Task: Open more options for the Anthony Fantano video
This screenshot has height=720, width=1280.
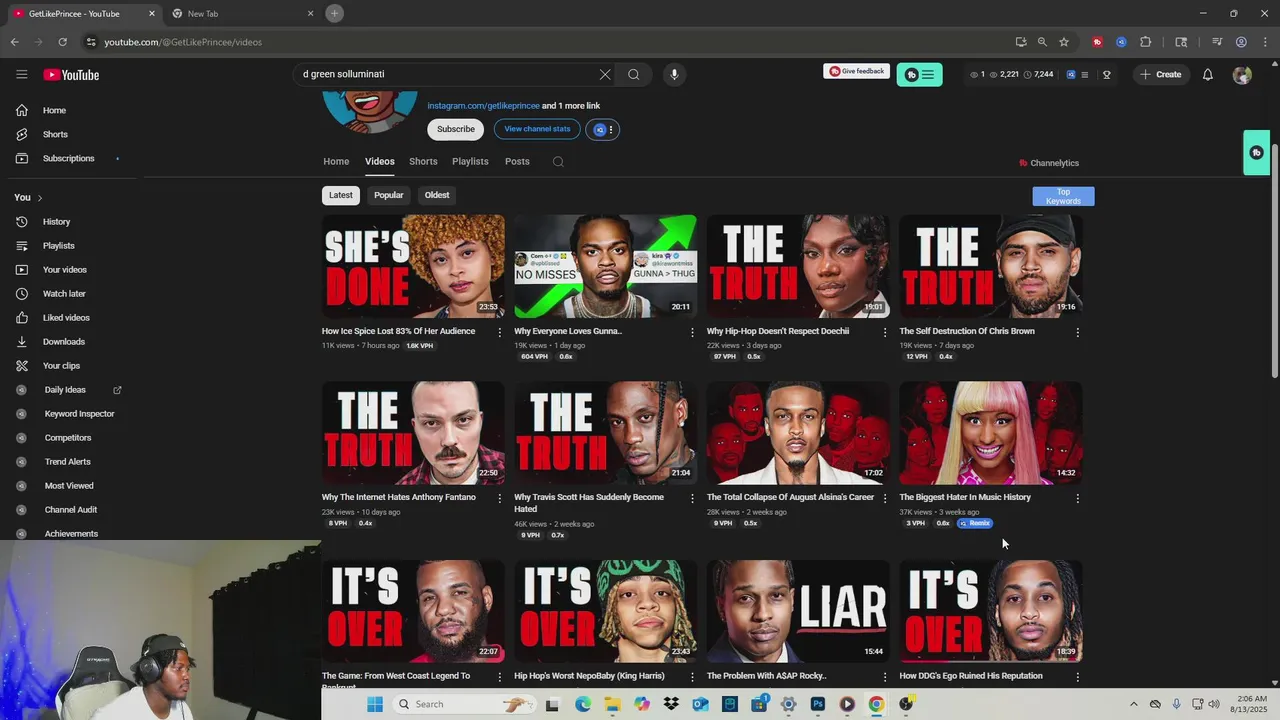Action: (500, 498)
